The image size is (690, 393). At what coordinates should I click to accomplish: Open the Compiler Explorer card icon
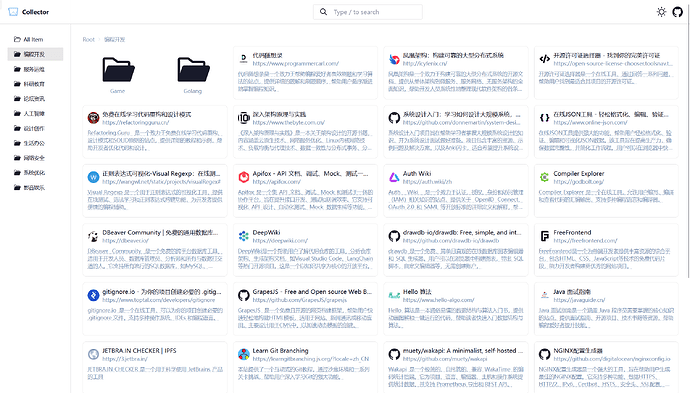click(x=544, y=177)
